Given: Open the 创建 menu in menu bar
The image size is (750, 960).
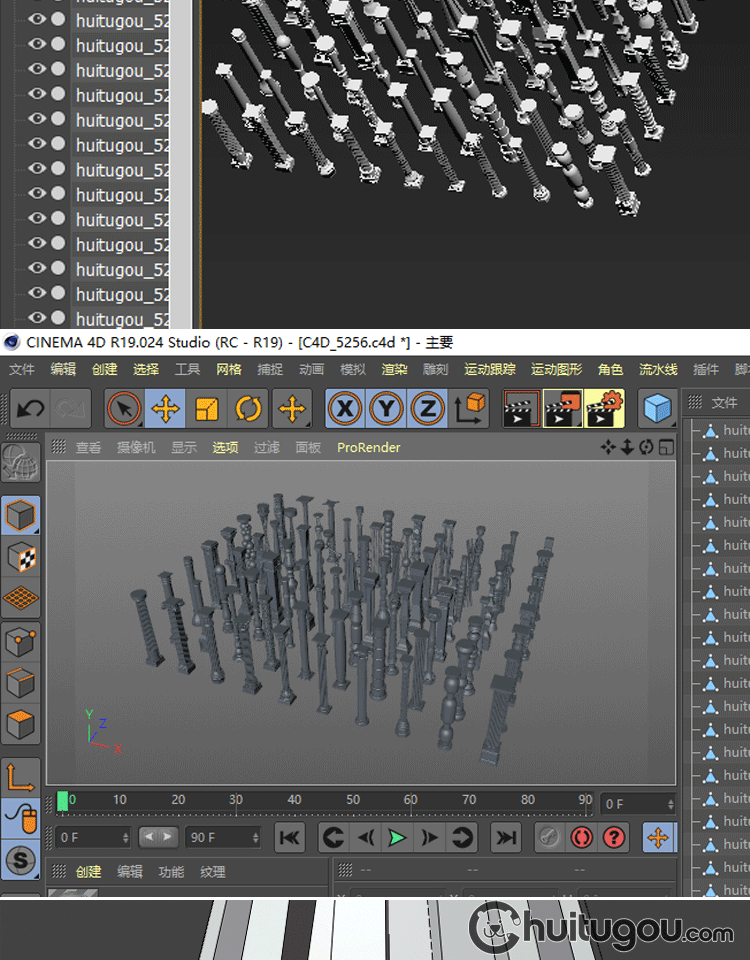Looking at the screenshot, I should (104, 369).
